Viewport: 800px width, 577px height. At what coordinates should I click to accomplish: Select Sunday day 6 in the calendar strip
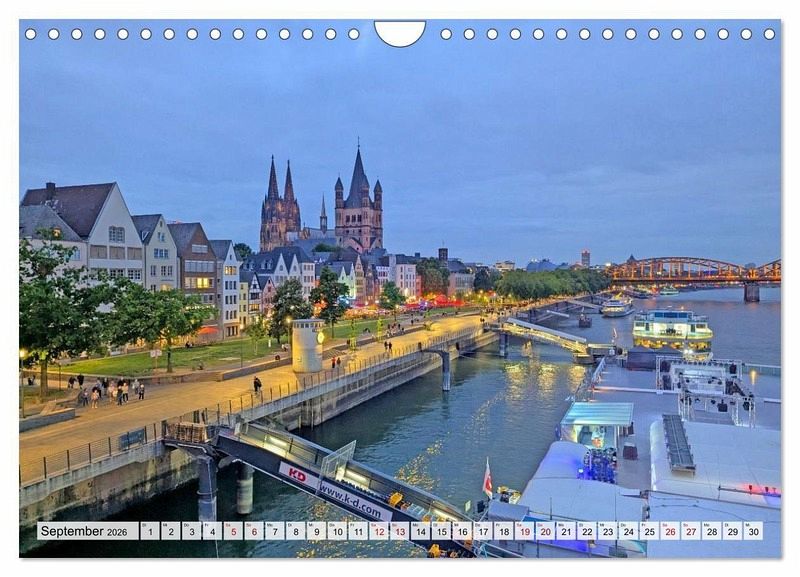click(x=254, y=531)
